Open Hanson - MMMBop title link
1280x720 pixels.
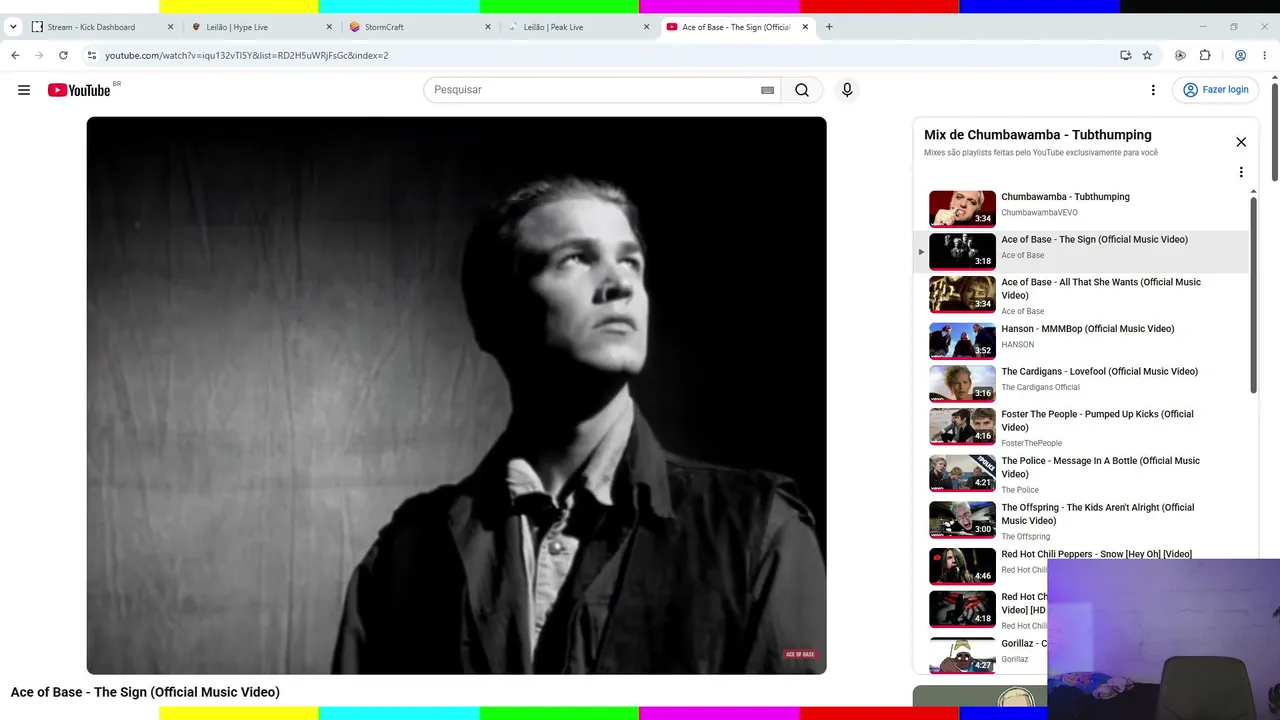[x=1088, y=329]
